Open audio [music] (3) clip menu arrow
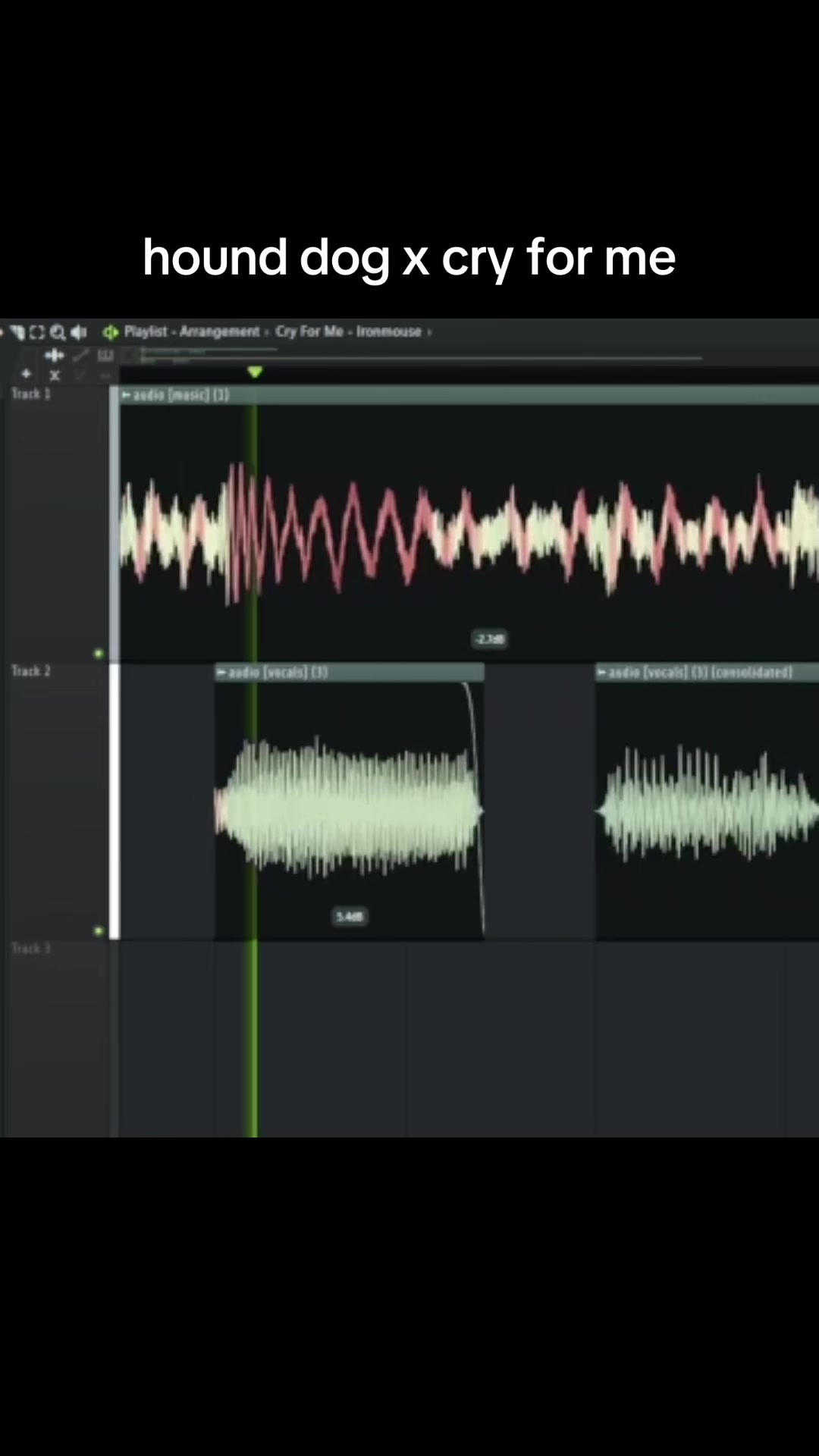819x1456 pixels. pos(127,395)
